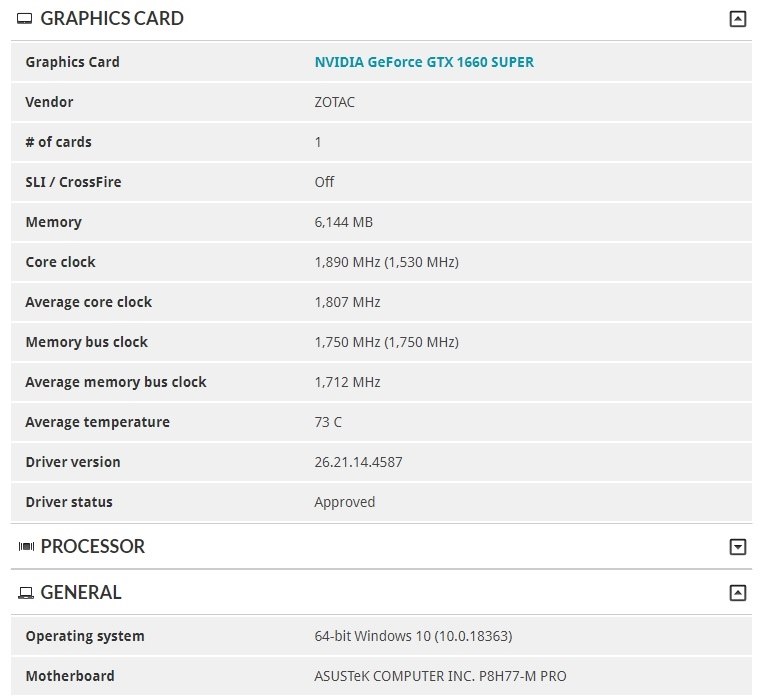
Task: Click the monitor icon beside Graphics Card heading
Action: pos(24,19)
